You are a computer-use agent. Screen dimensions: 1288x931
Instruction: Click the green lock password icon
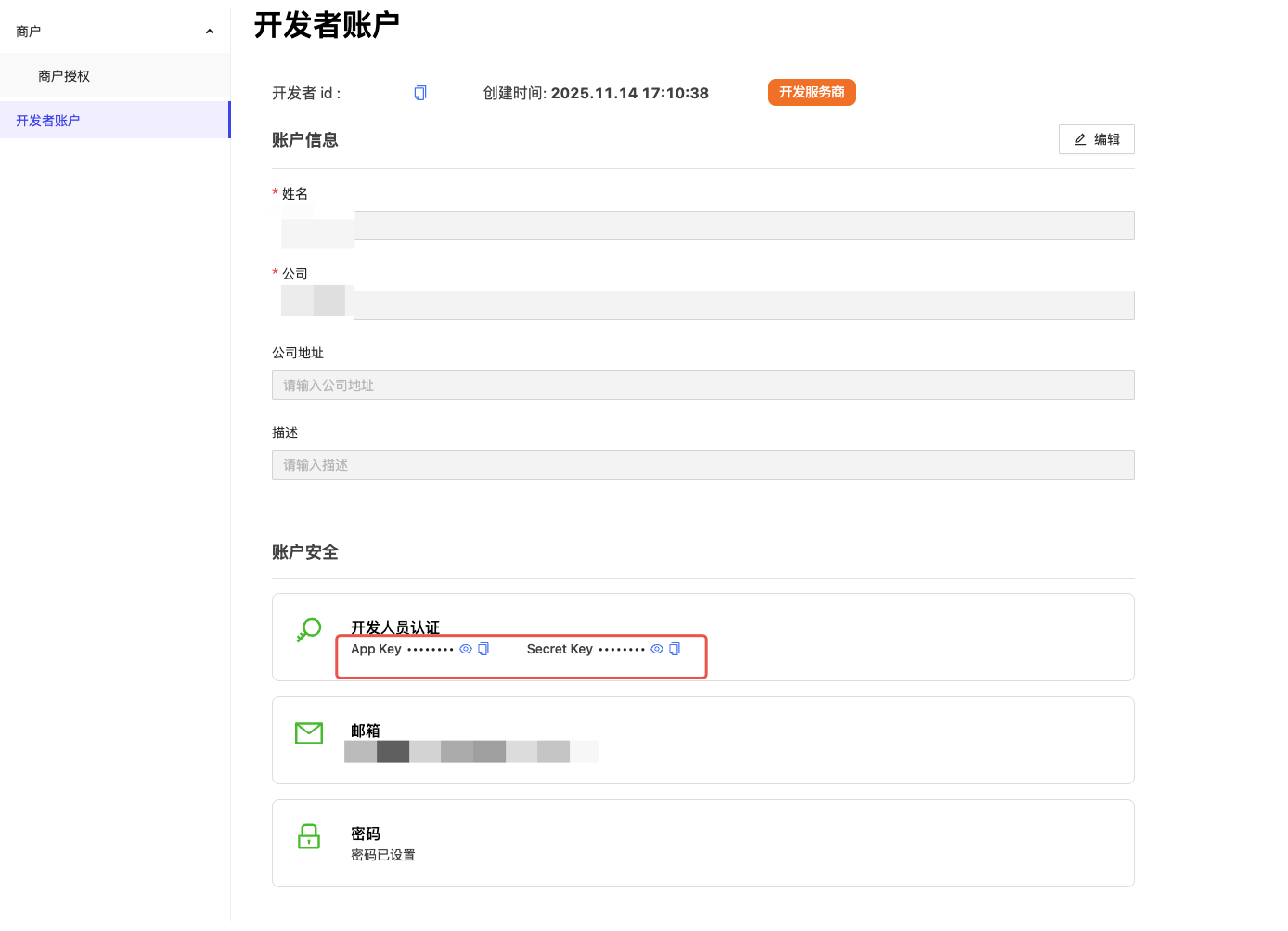coord(309,836)
